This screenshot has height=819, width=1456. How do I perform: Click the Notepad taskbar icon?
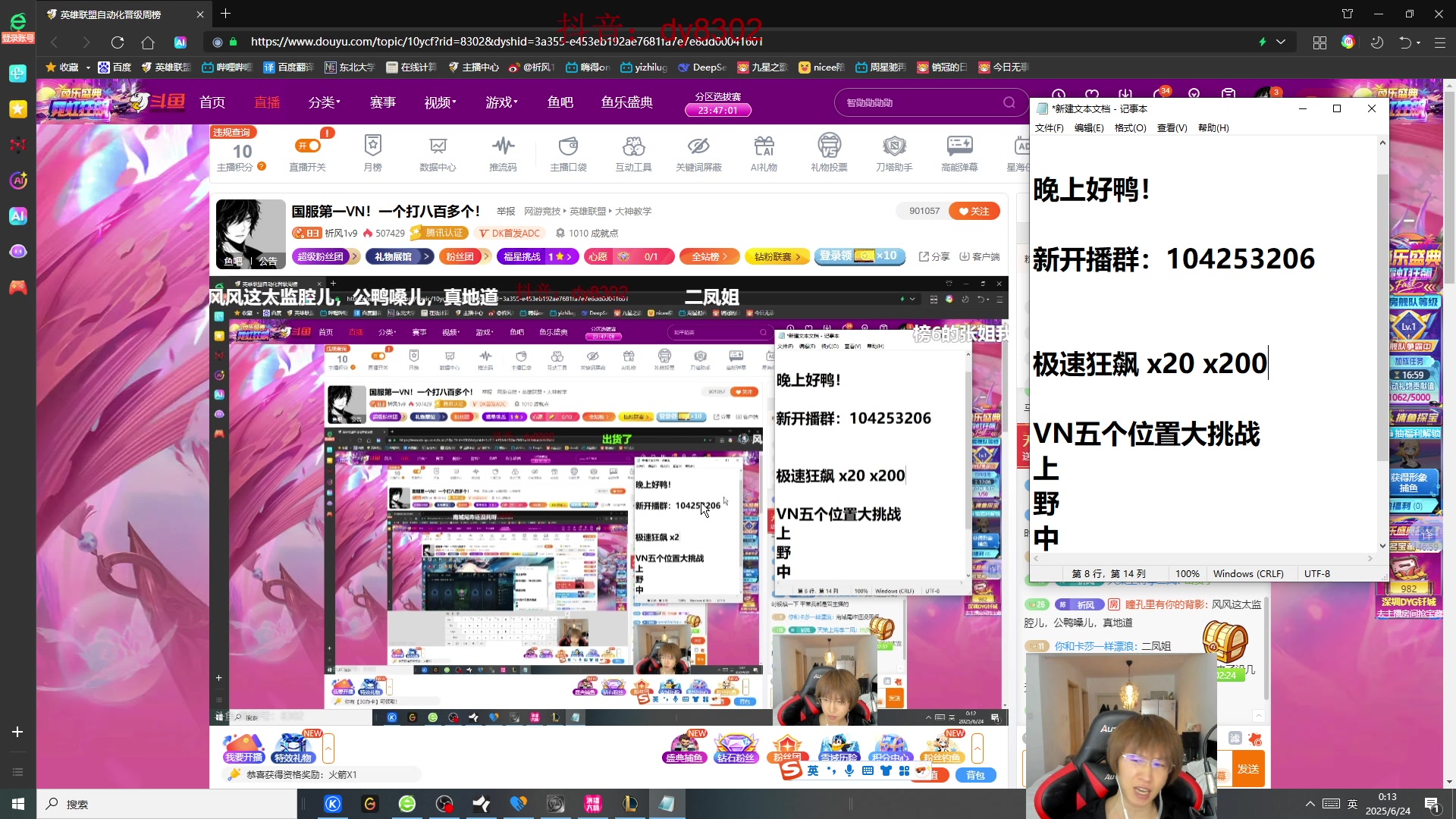(667, 804)
